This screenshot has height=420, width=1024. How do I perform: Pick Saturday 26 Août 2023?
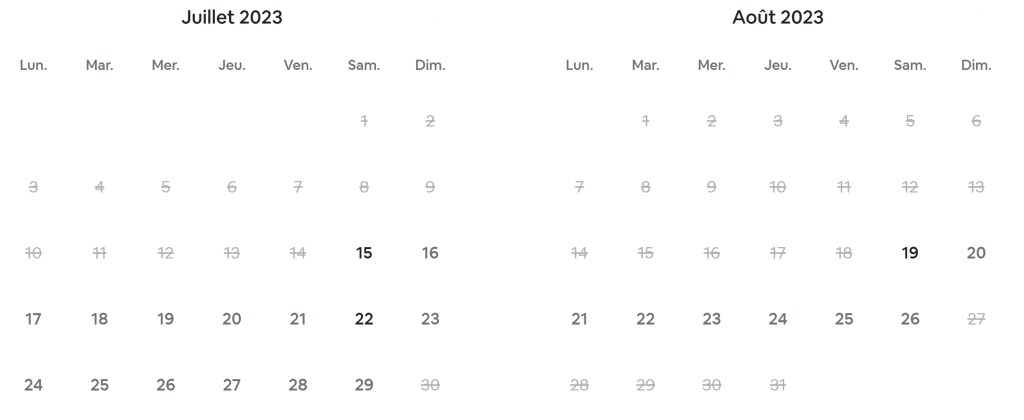point(910,319)
